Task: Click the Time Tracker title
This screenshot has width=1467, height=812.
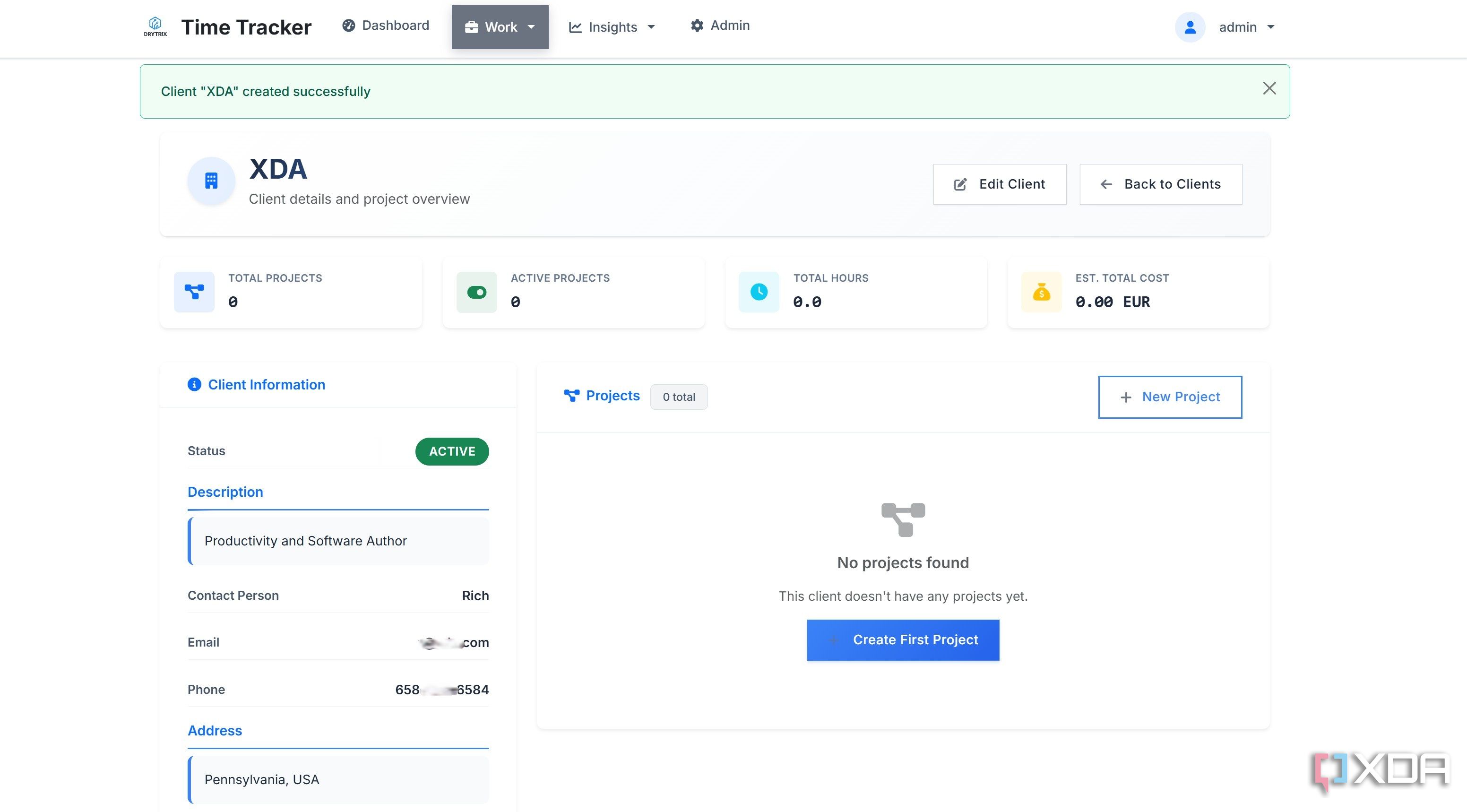Action: pos(246,27)
